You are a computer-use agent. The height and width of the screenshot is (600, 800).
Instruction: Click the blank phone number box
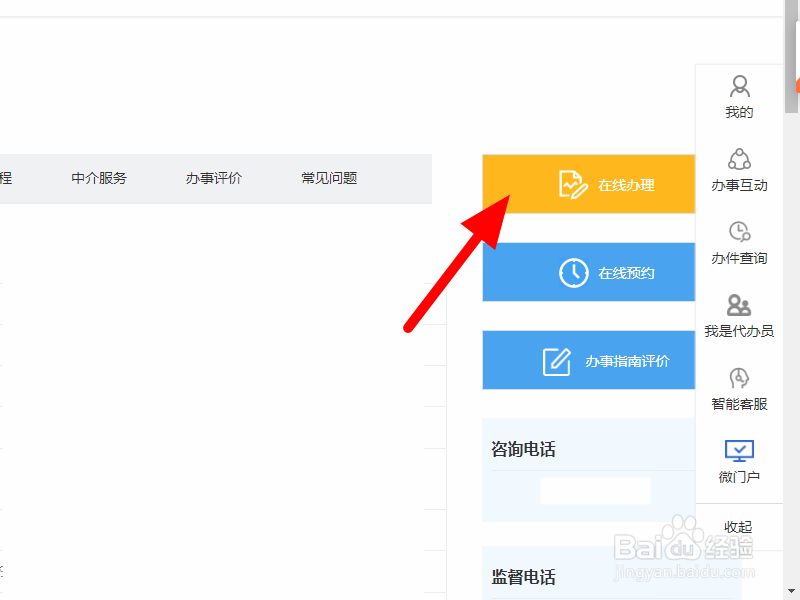pyautogui.click(x=595, y=491)
